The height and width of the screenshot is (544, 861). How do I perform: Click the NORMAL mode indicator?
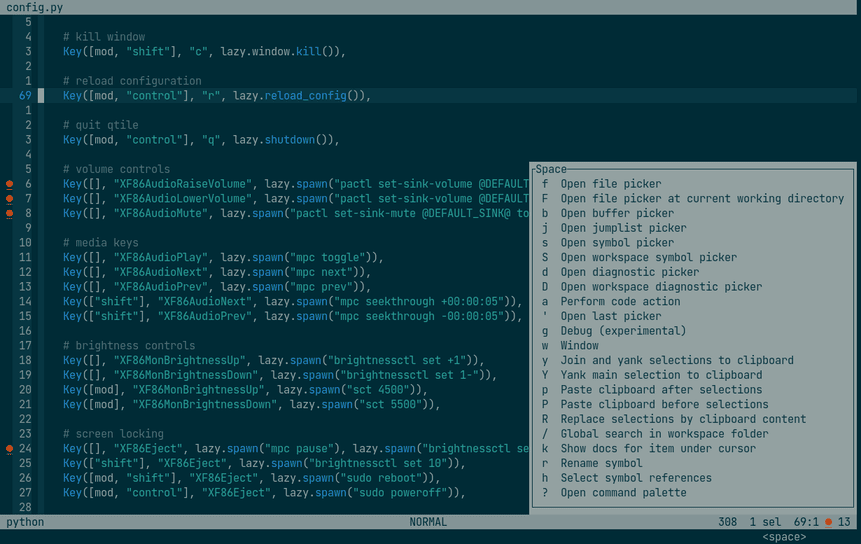[428, 522]
